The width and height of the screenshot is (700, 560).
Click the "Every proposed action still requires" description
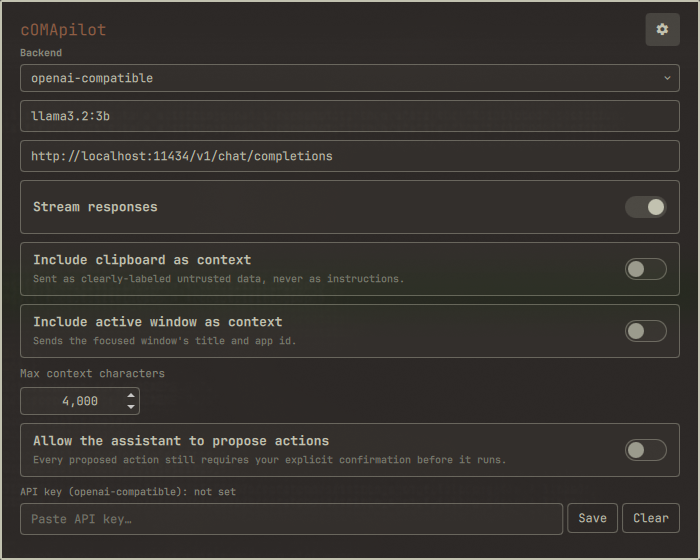pos(270,460)
